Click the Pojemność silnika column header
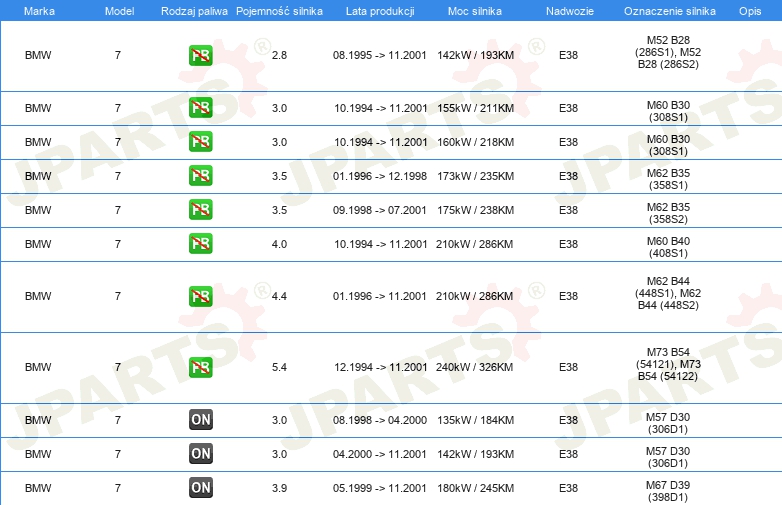This screenshot has height=505, width=782. [x=279, y=11]
